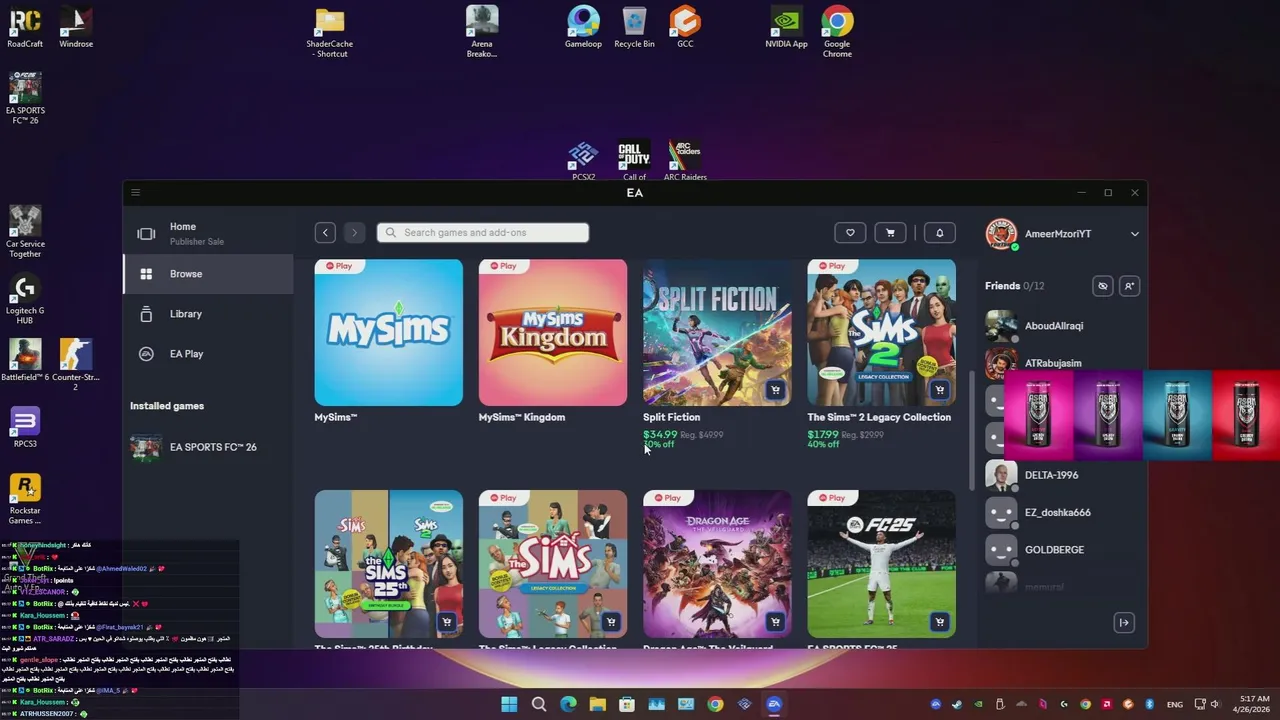Click the AmeerMzoriYT profile avatar
Viewport: 1280px width, 720px height.
[x=1001, y=234]
